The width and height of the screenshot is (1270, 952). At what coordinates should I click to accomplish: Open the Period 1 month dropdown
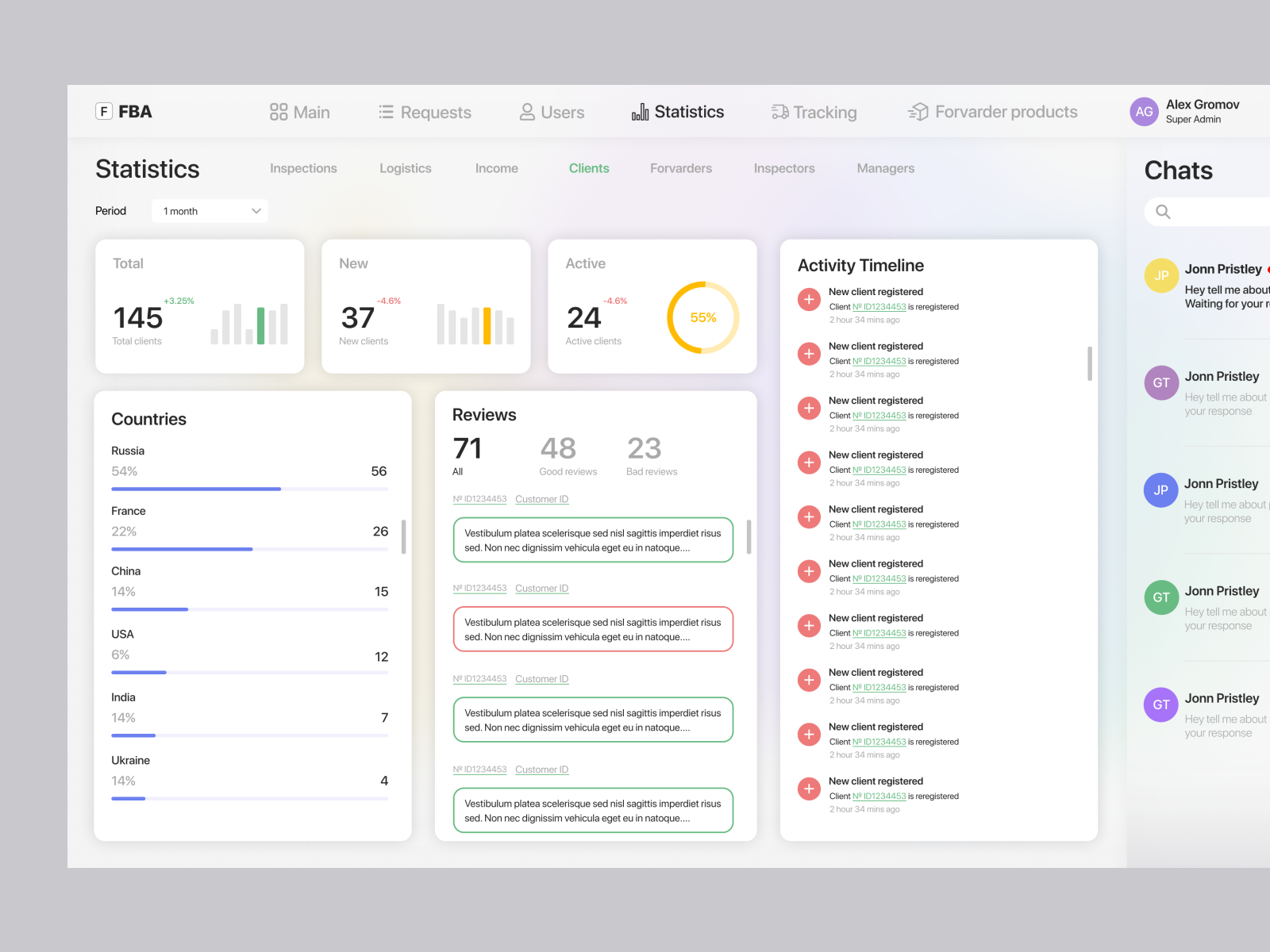pos(210,210)
